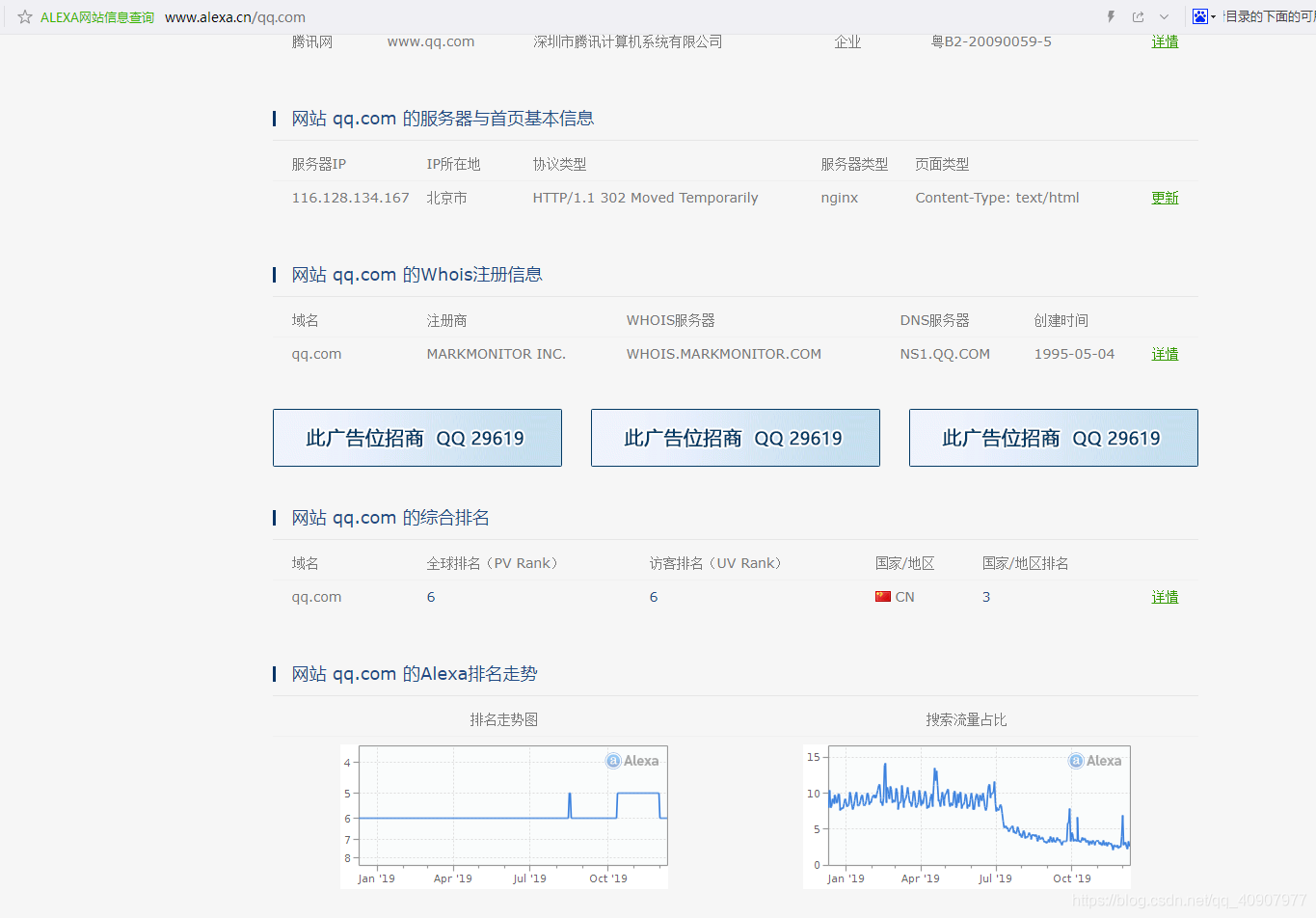
Task: Click the 创建时间 column header
Action: pyautogui.click(x=1061, y=320)
